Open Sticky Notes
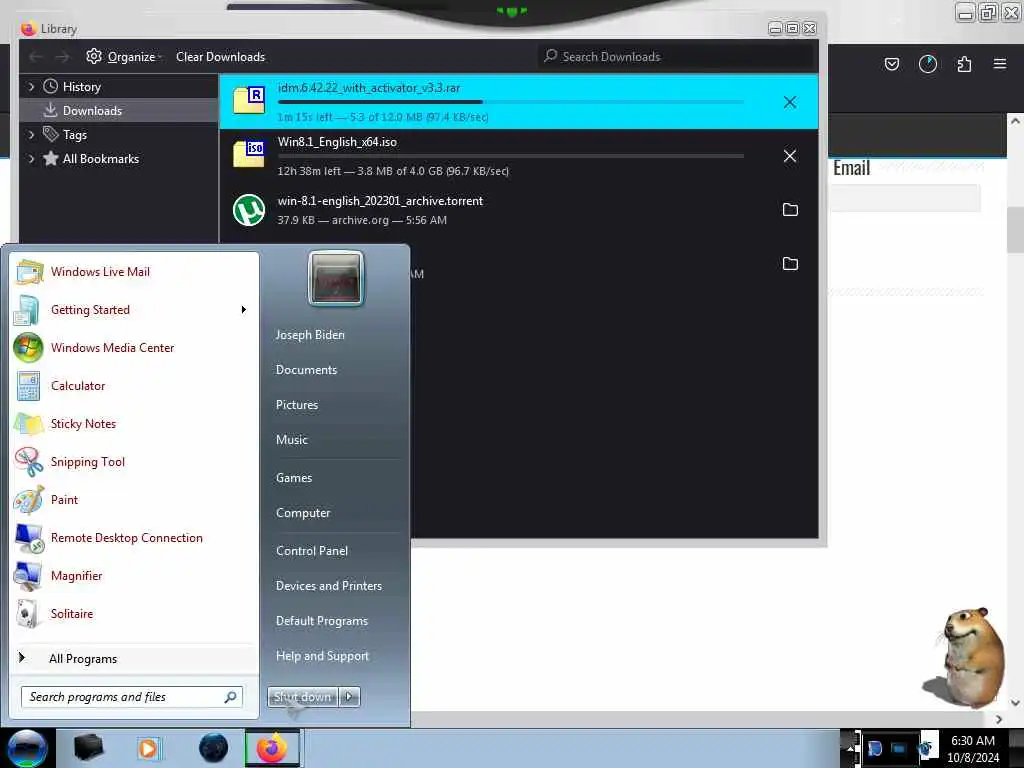Screen dimensions: 1024x768 coord(133,423)
